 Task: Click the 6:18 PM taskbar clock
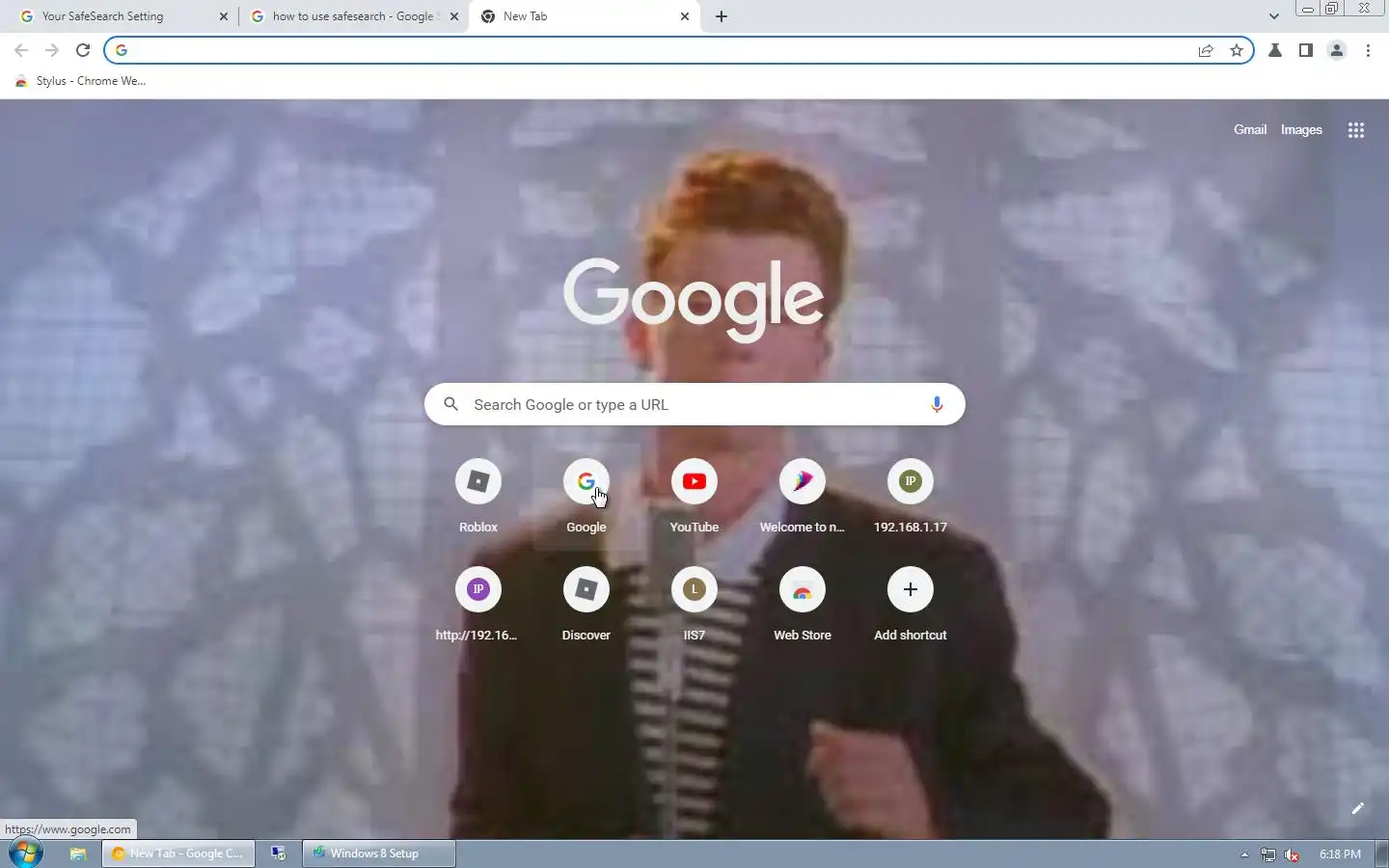click(1340, 854)
